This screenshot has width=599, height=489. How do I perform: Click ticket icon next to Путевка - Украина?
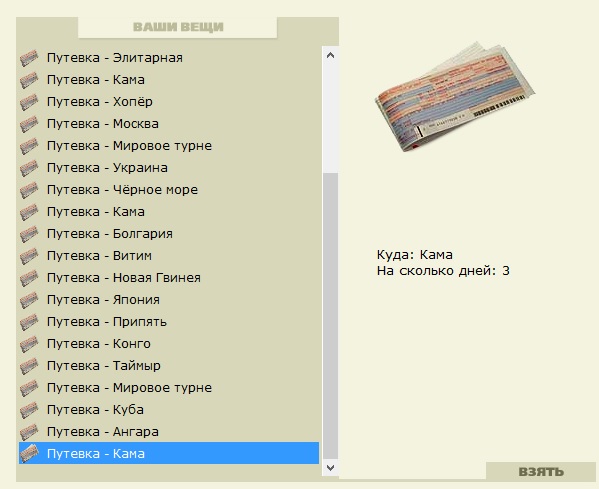click(x=29, y=168)
